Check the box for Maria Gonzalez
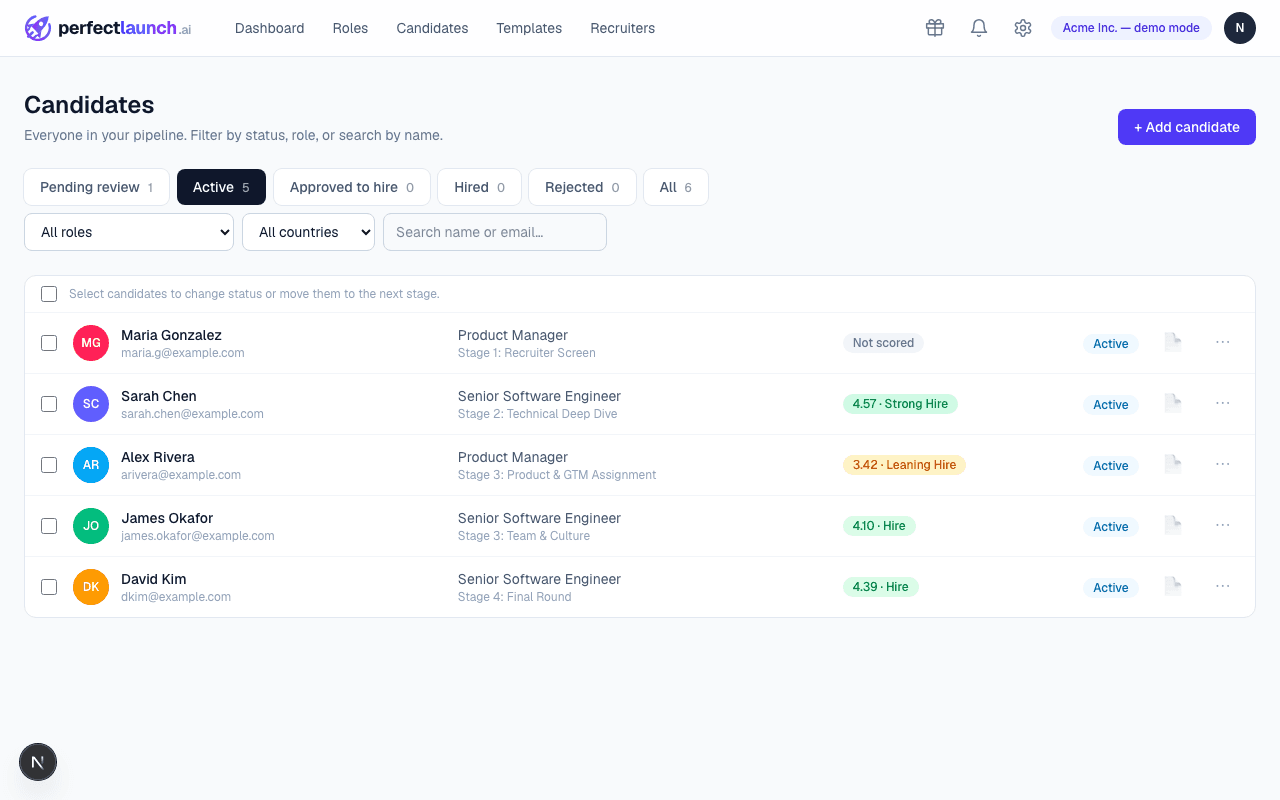This screenshot has height=800, width=1280. pyautogui.click(x=49, y=343)
